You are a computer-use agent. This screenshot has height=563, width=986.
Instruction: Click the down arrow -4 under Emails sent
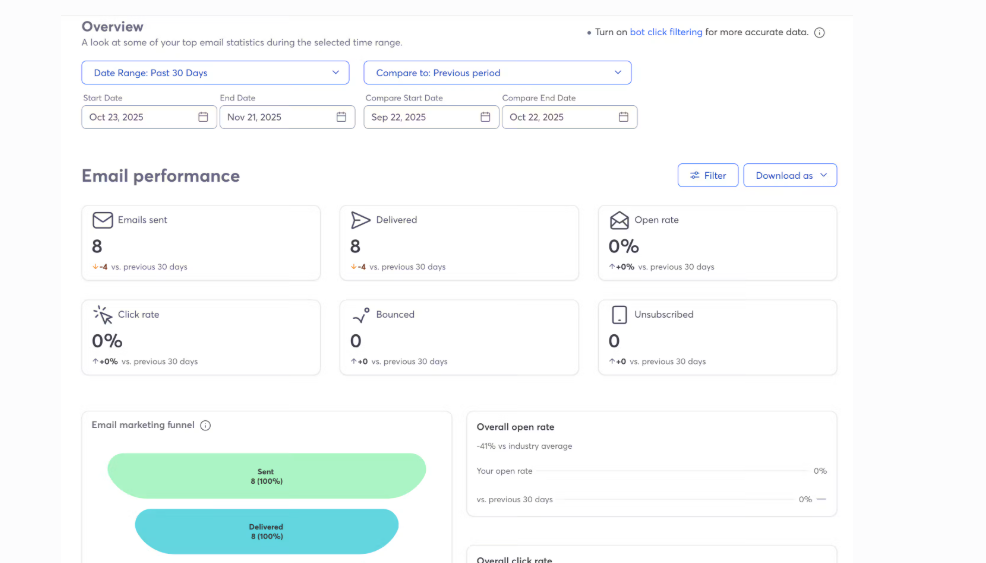100,267
